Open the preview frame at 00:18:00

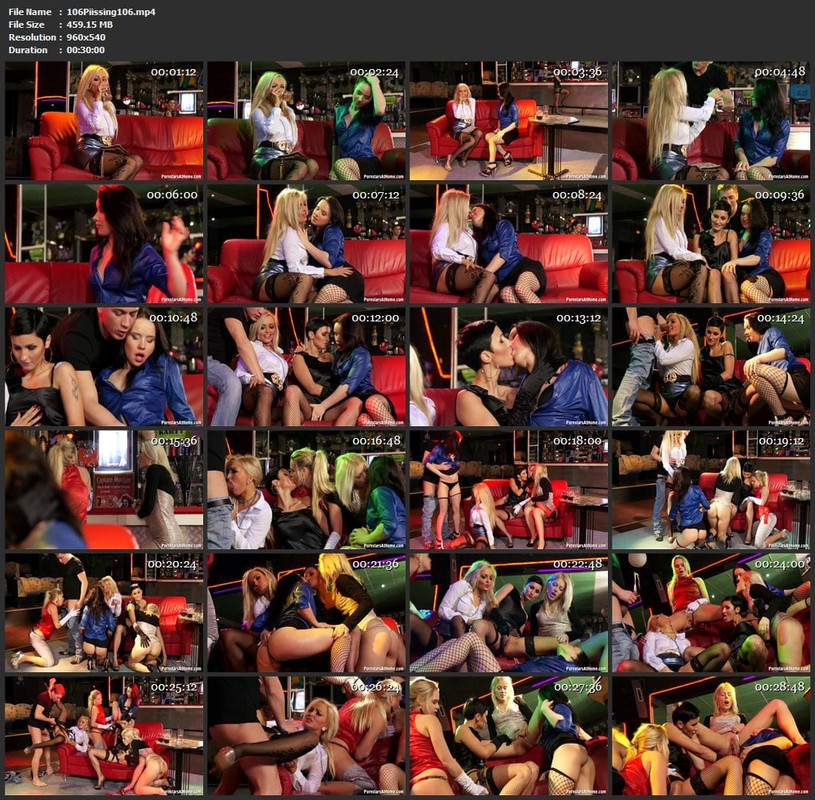click(x=509, y=490)
